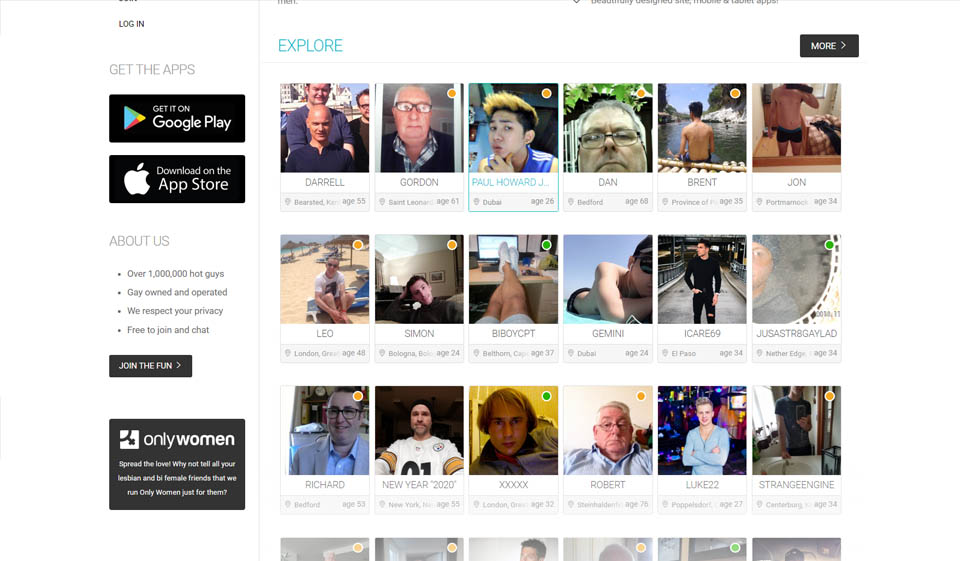The image size is (960, 561).
Task: Click the green online dot on XXXXX's photo
Action: (546, 396)
